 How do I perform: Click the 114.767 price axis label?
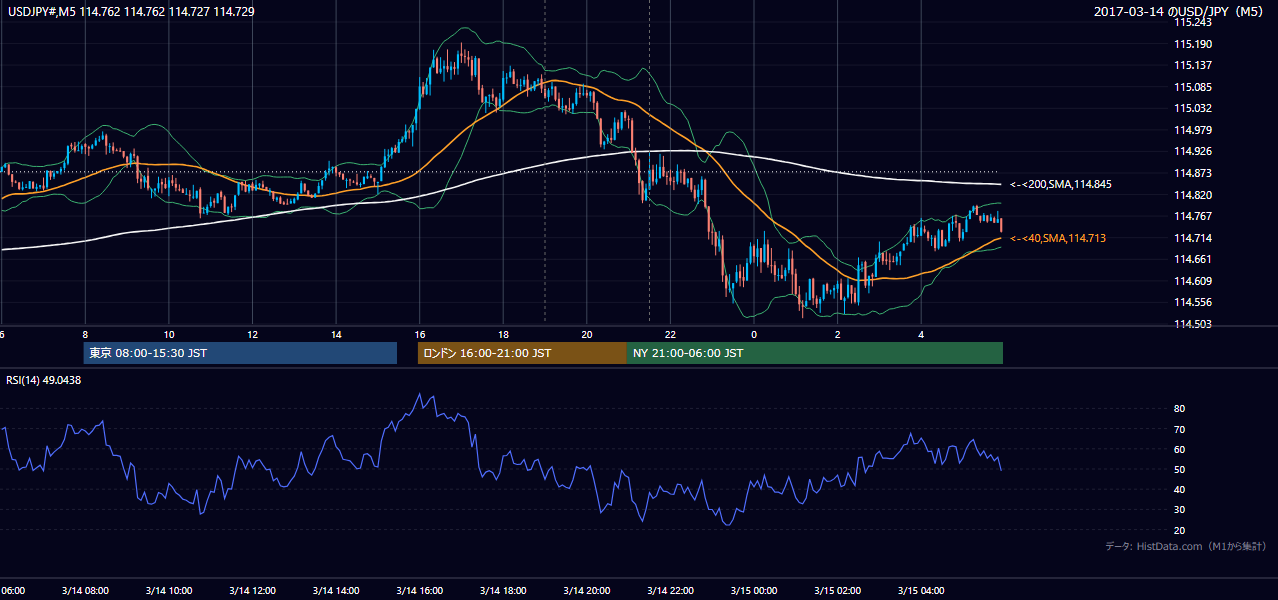click(x=1192, y=216)
